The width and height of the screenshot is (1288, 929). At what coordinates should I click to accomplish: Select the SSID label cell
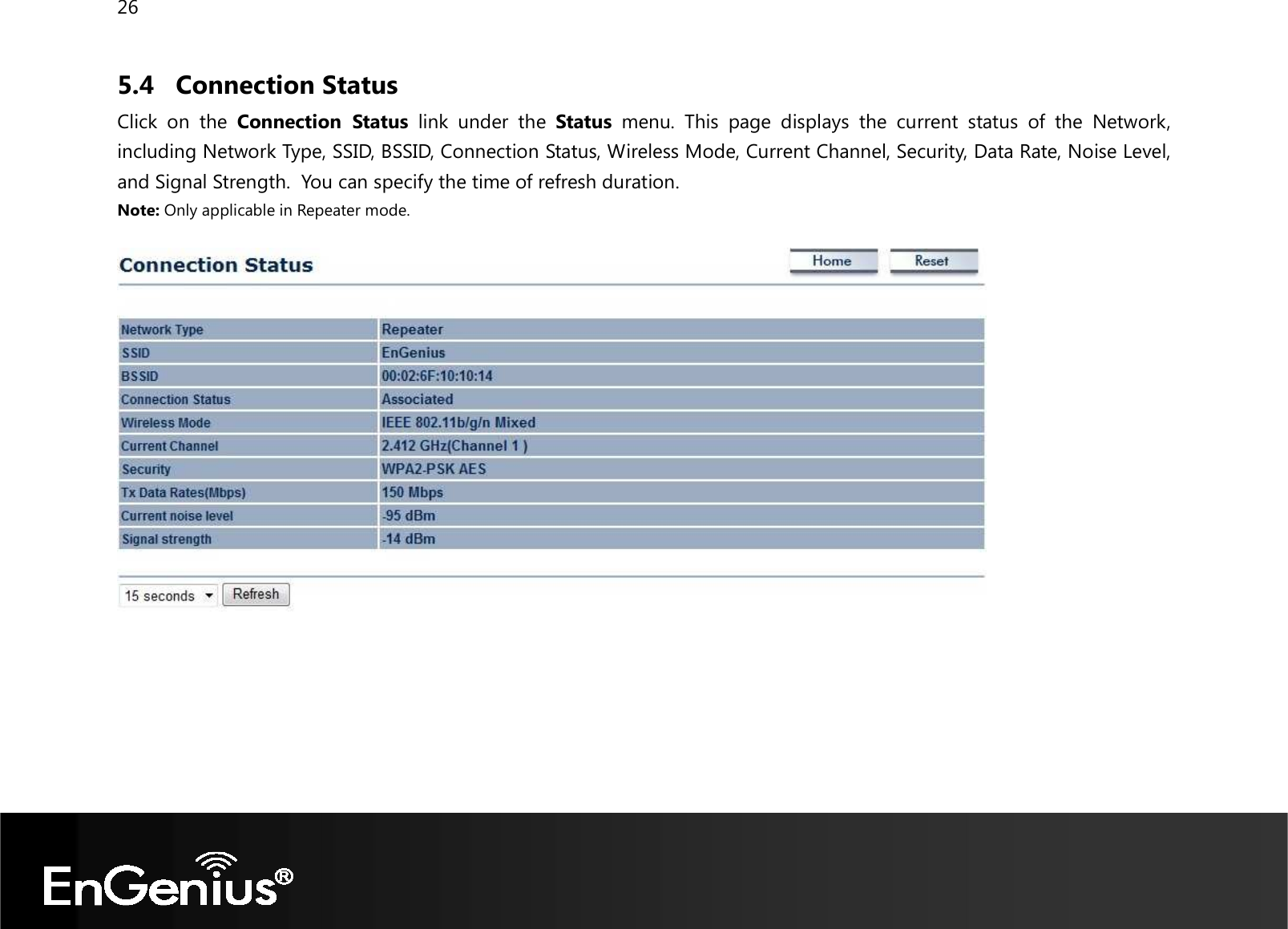[x=248, y=353]
